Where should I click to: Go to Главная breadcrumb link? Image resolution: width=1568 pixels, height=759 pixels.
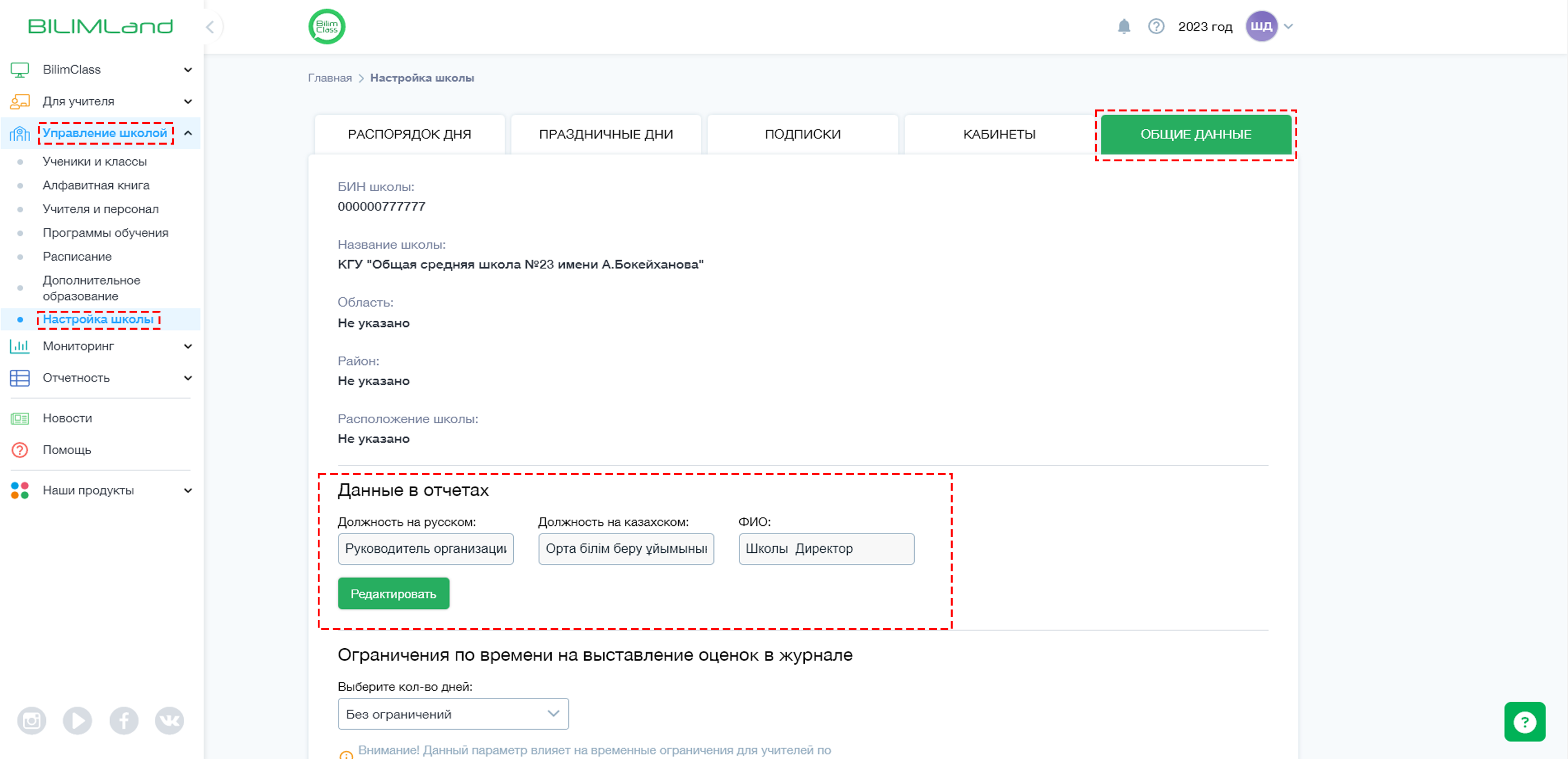pyautogui.click(x=329, y=78)
